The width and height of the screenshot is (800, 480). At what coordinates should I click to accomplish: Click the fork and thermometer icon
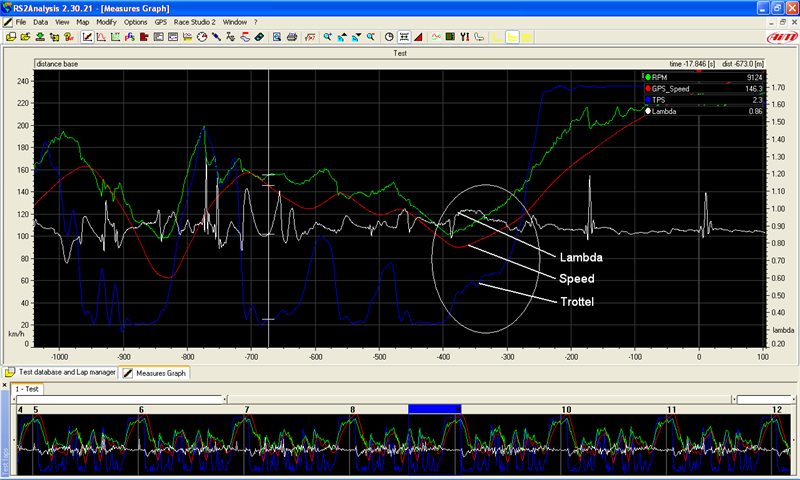[x=464, y=37]
